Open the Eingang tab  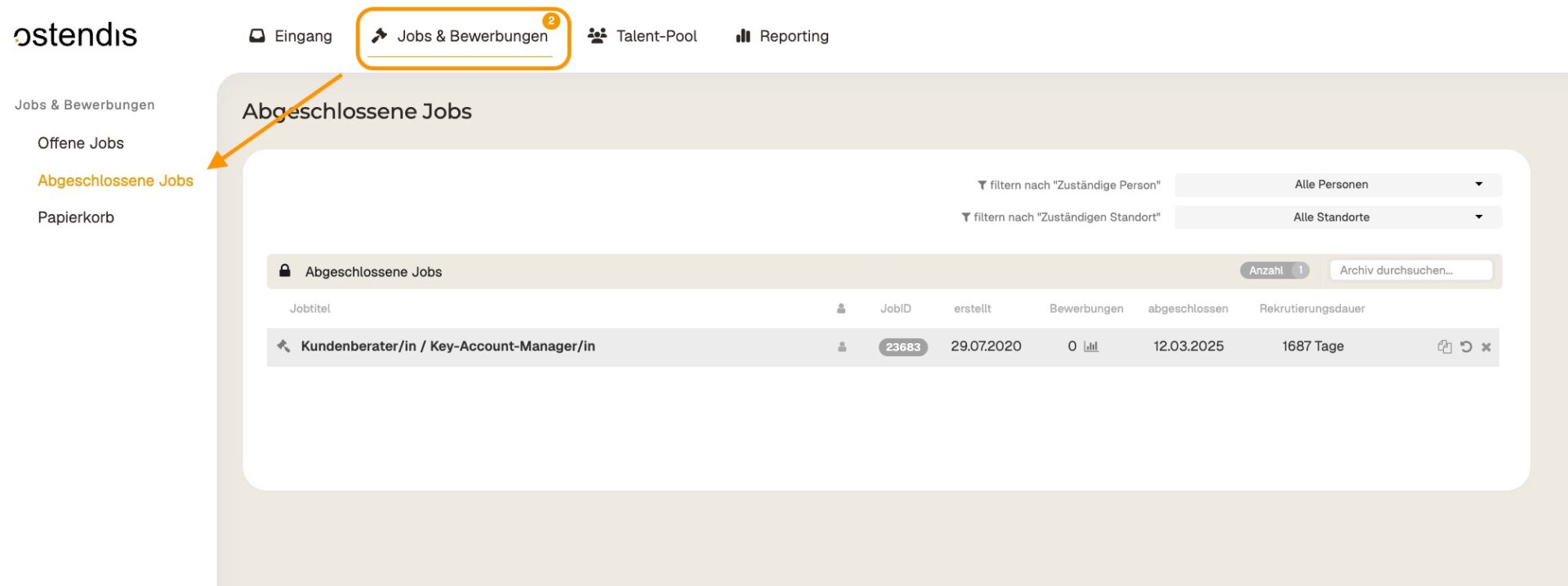(x=291, y=36)
